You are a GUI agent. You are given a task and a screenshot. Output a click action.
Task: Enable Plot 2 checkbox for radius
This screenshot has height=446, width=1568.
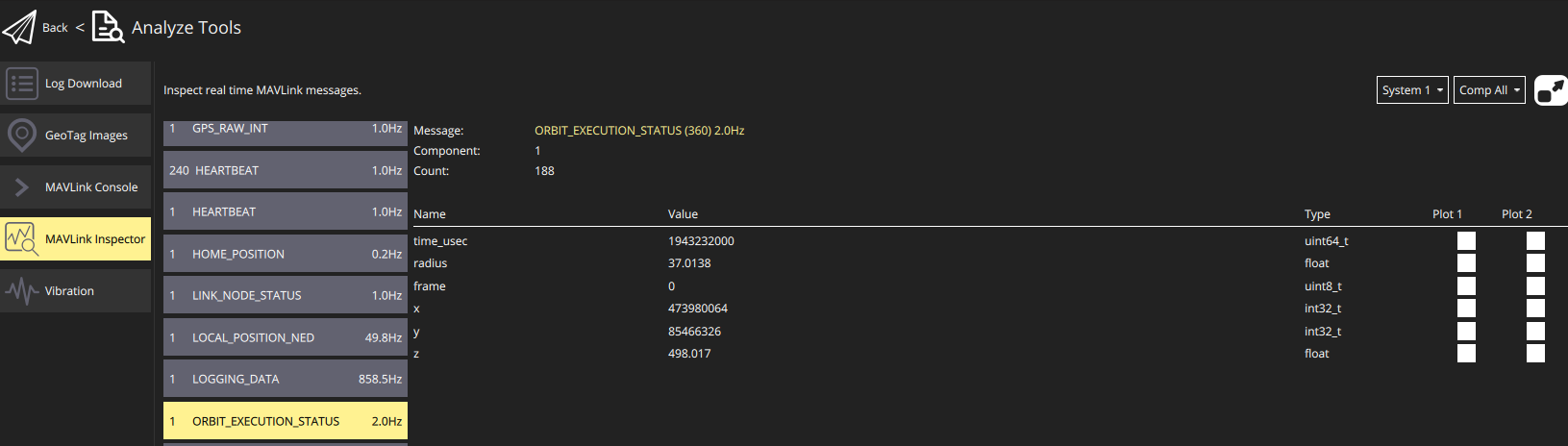click(x=1535, y=263)
